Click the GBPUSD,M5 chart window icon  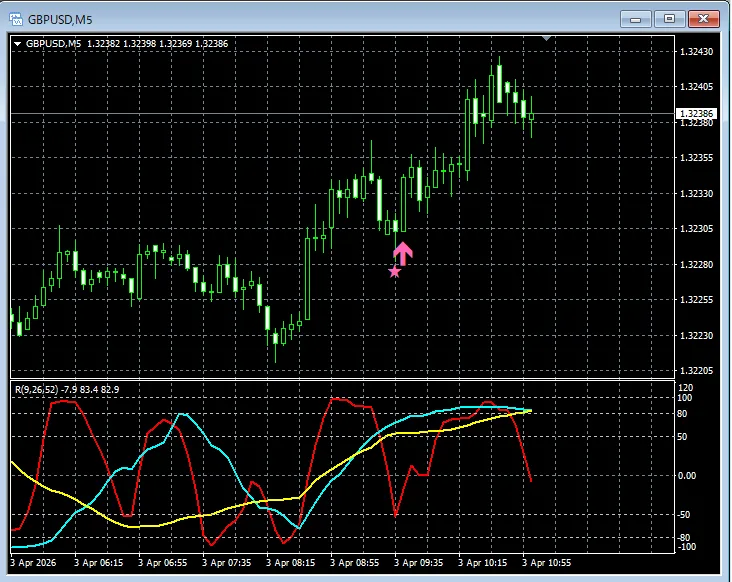(x=16, y=19)
